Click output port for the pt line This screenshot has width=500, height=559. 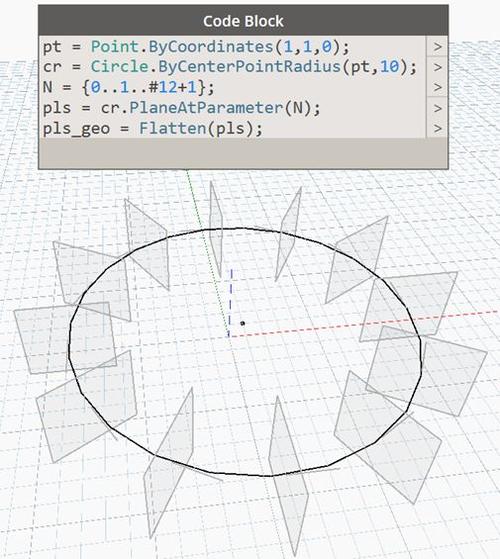(x=437, y=46)
